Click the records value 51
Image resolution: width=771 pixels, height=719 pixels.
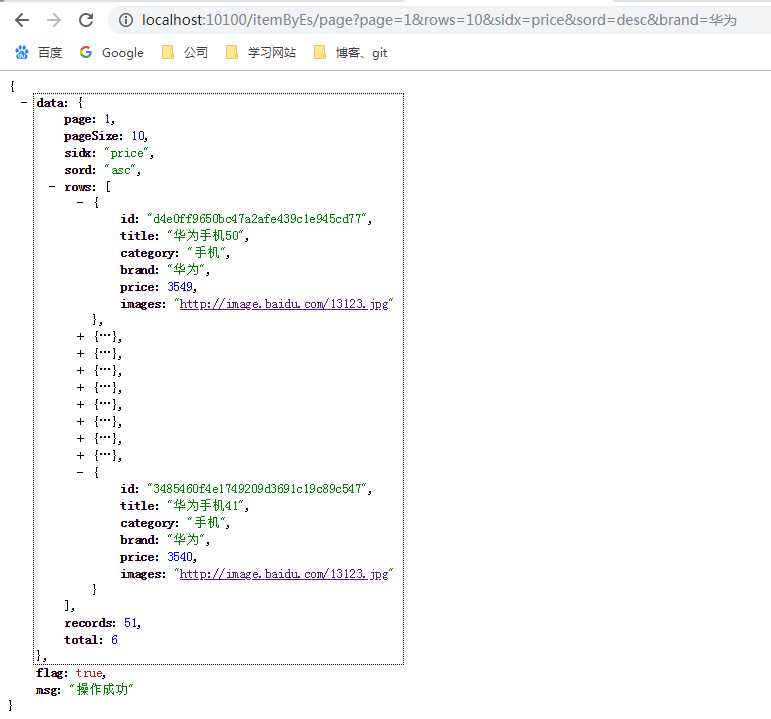click(131, 623)
